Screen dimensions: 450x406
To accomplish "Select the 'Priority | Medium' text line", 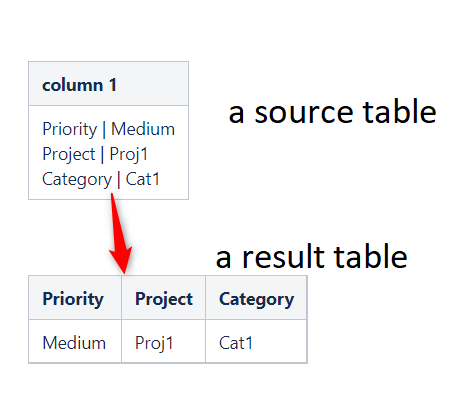I will (x=108, y=129).
